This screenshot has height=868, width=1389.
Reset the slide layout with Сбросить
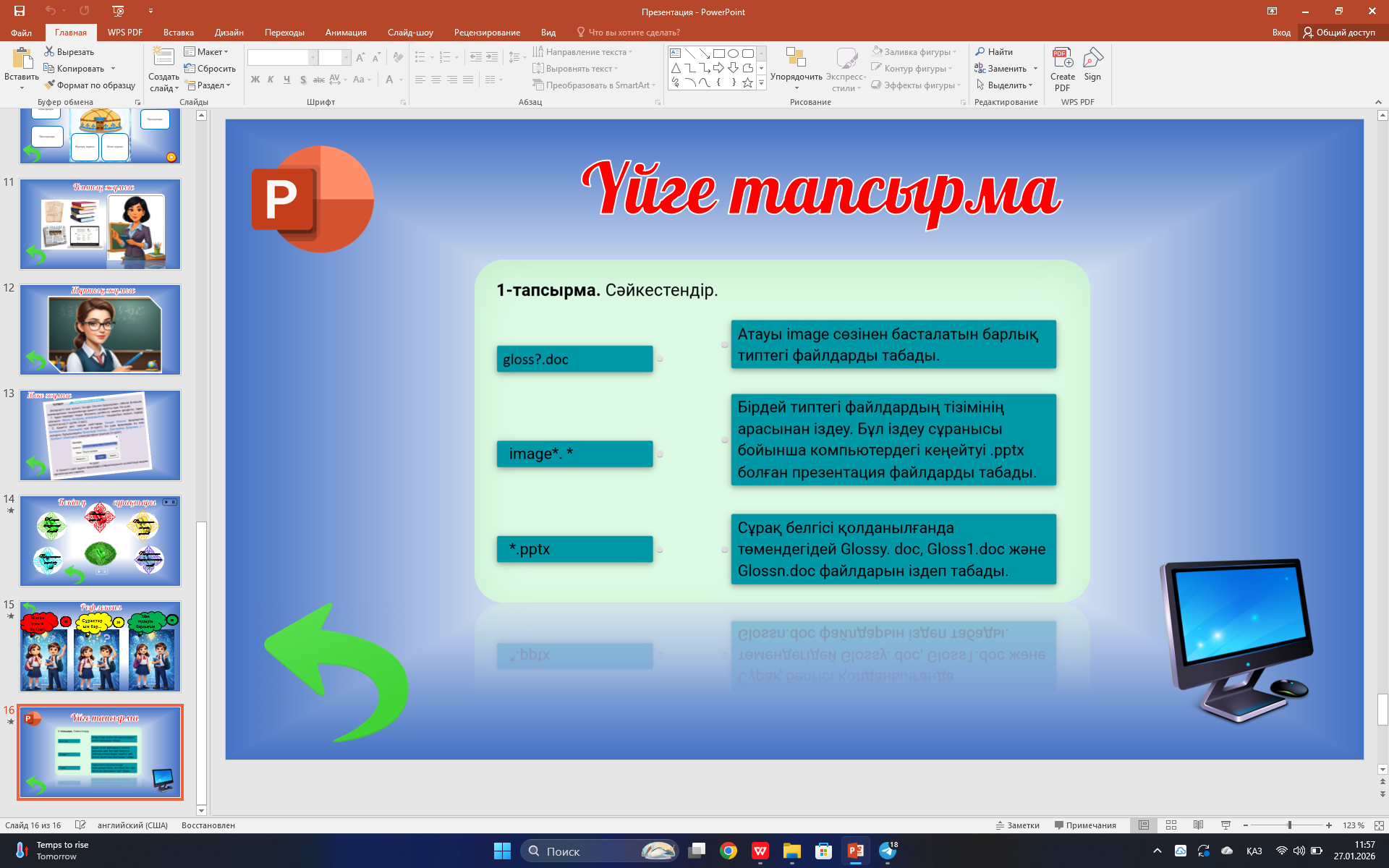210,68
